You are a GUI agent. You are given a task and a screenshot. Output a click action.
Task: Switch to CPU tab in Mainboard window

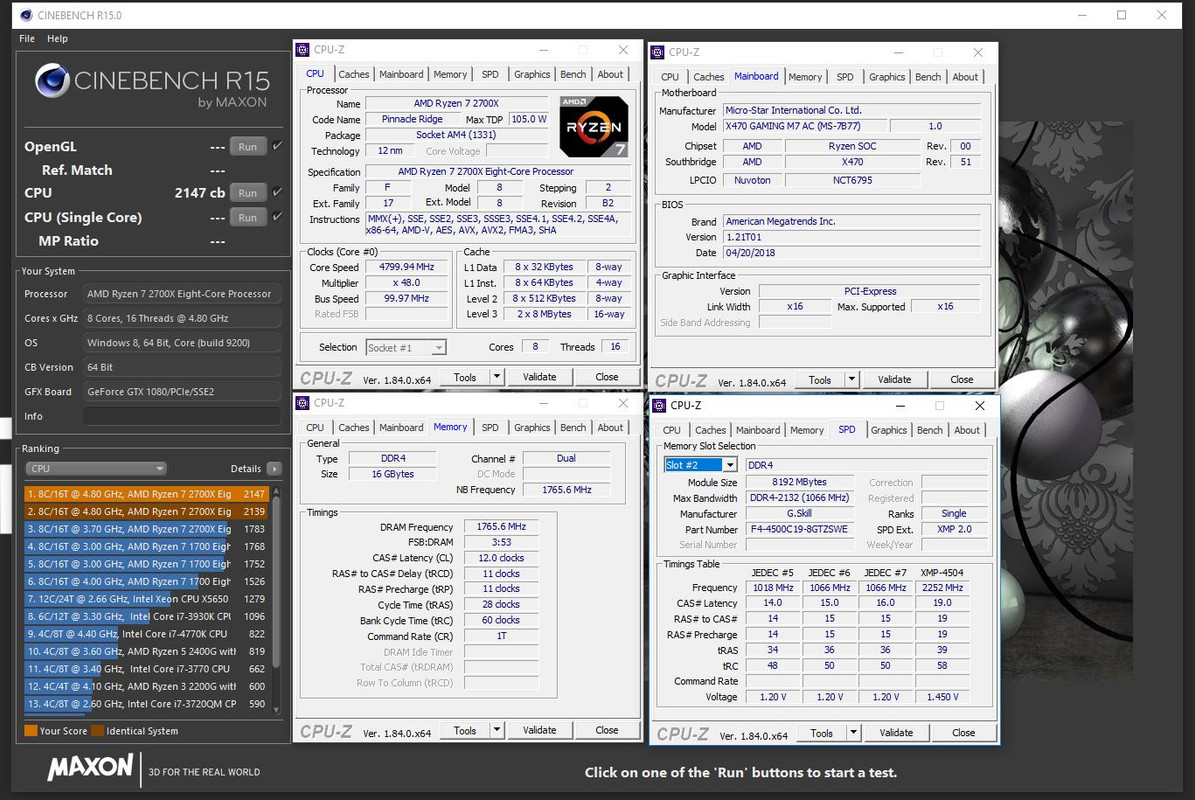coord(670,77)
